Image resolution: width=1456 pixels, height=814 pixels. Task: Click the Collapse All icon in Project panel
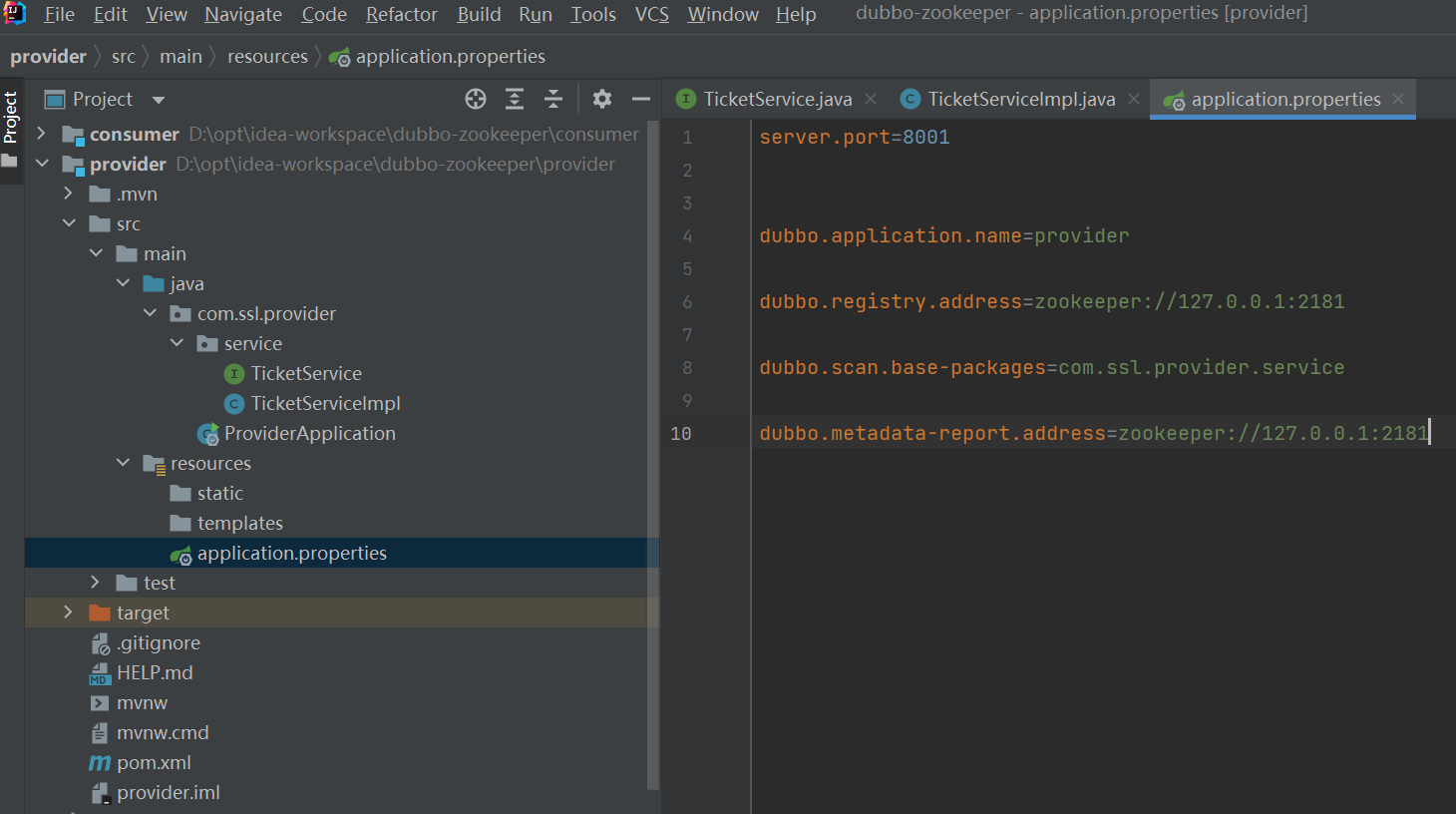tap(553, 99)
